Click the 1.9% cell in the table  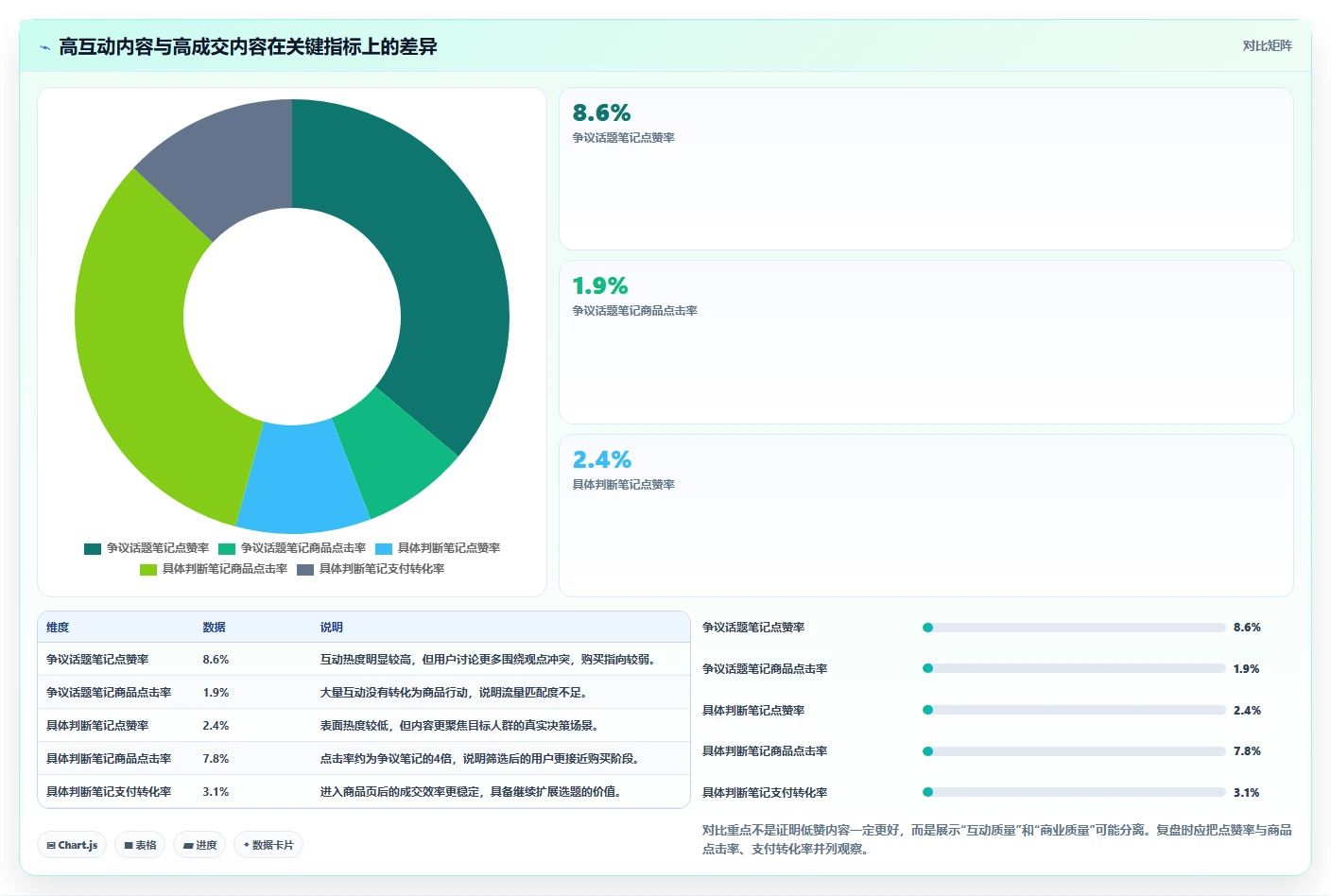[216, 693]
